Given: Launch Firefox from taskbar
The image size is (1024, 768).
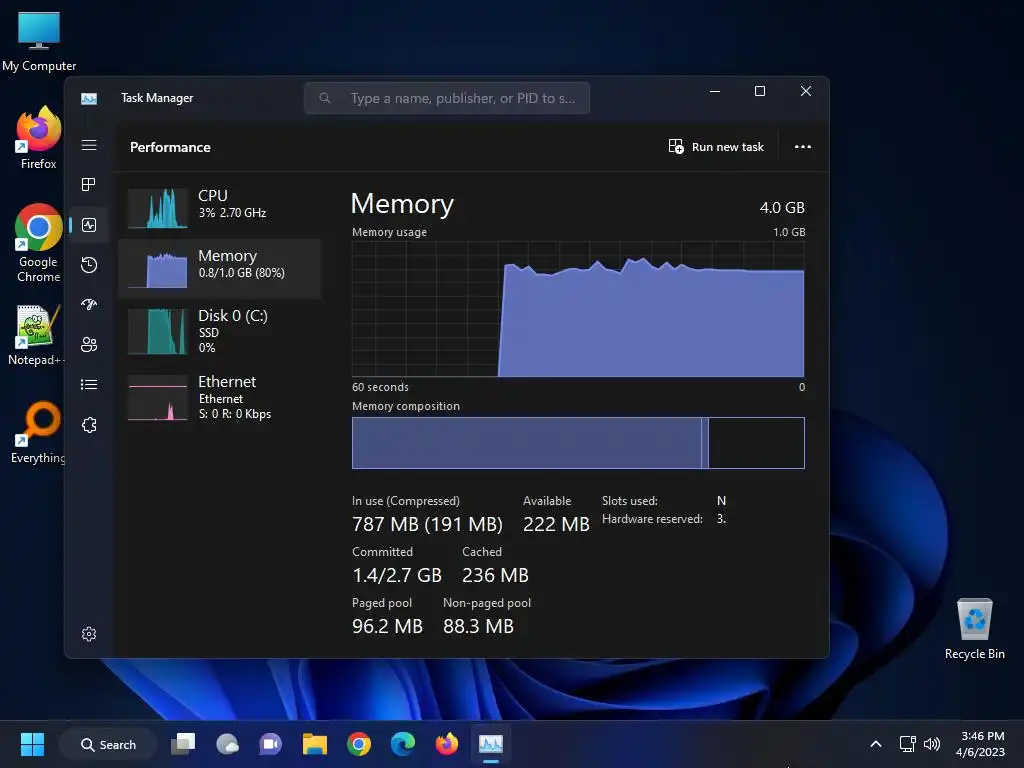Looking at the screenshot, I should coord(447,744).
